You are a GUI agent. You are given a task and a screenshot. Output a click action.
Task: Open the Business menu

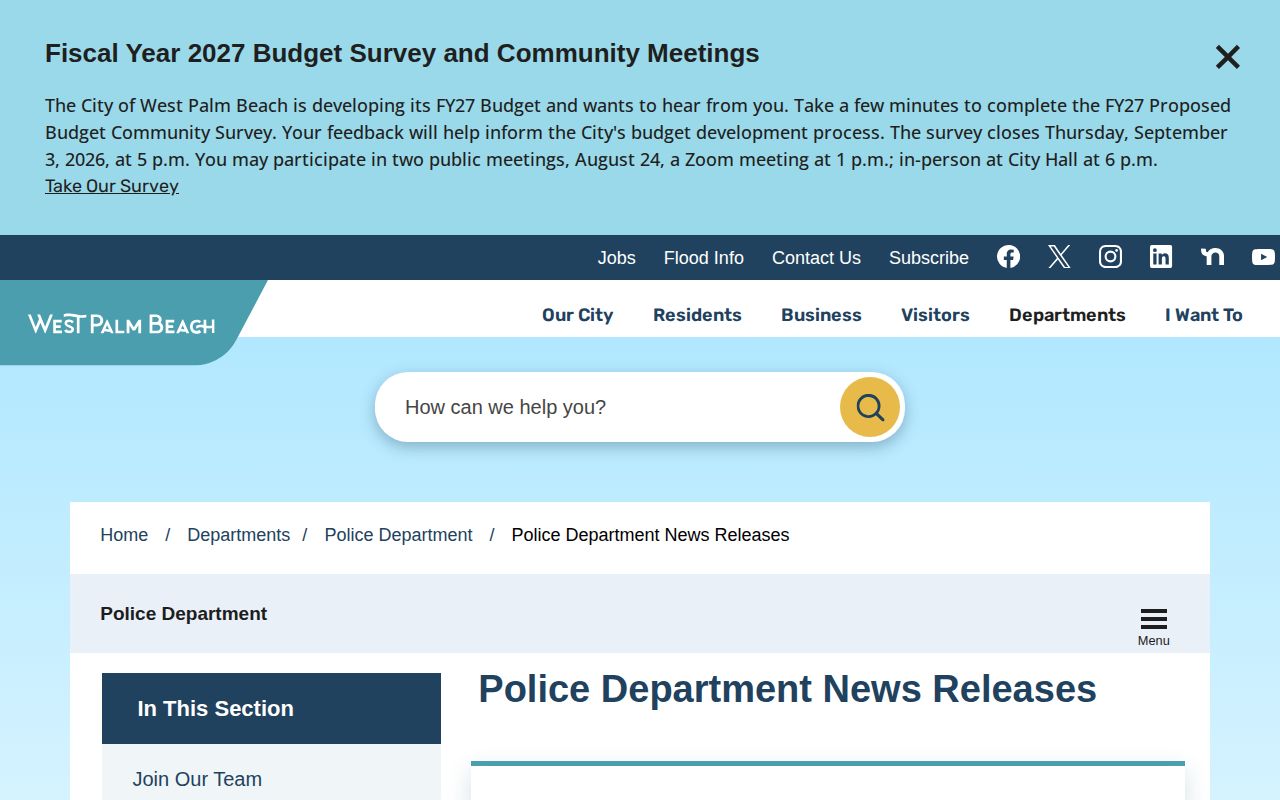(821, 315)
